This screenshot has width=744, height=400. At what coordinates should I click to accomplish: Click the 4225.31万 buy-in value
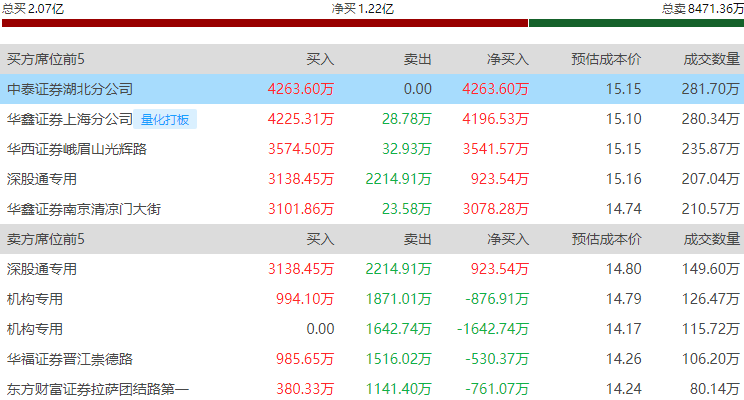(301, 119)
